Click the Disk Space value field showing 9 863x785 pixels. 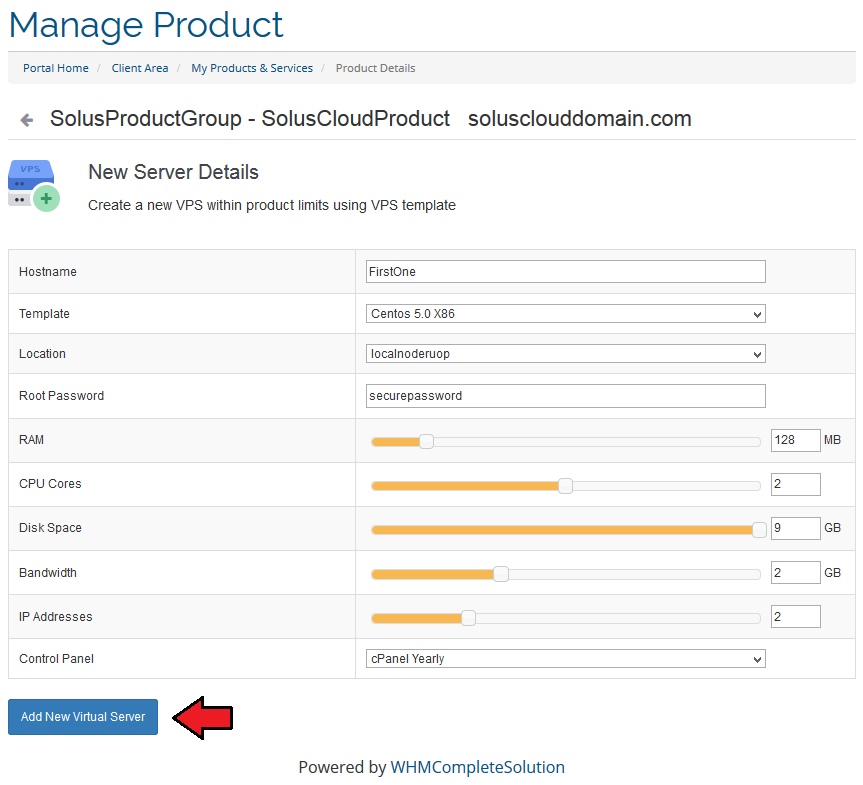coord(795,528)
